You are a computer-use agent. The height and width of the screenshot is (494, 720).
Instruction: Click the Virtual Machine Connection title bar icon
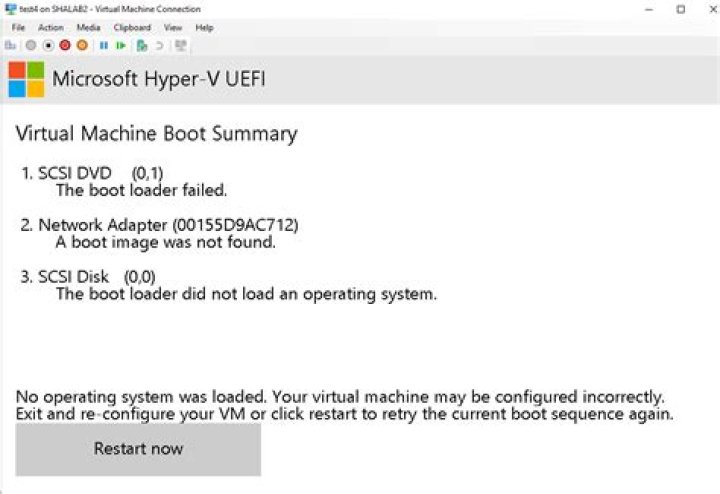[x=10, y=9]
